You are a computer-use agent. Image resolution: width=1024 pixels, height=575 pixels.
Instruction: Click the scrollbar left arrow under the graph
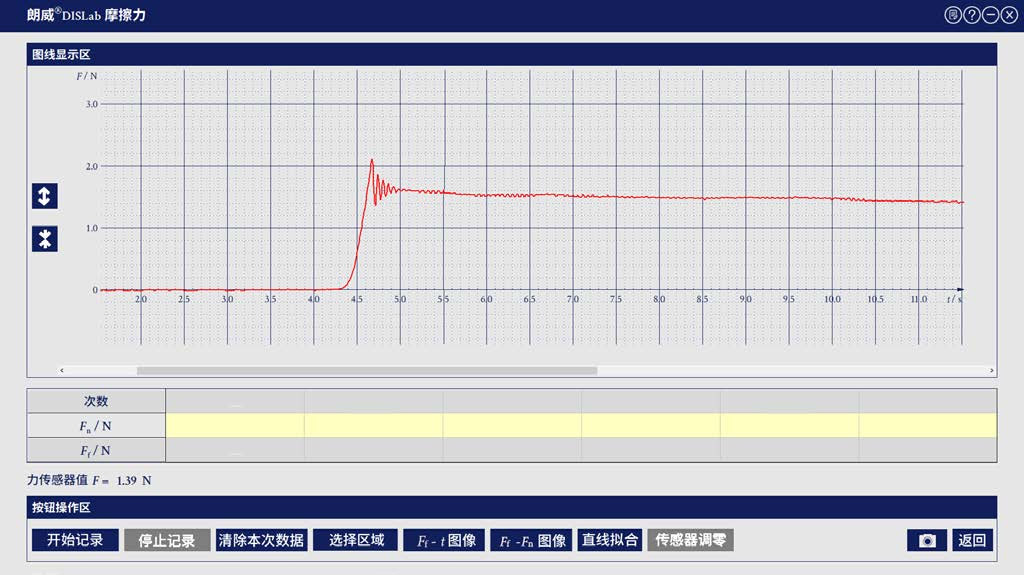point(61,370)
